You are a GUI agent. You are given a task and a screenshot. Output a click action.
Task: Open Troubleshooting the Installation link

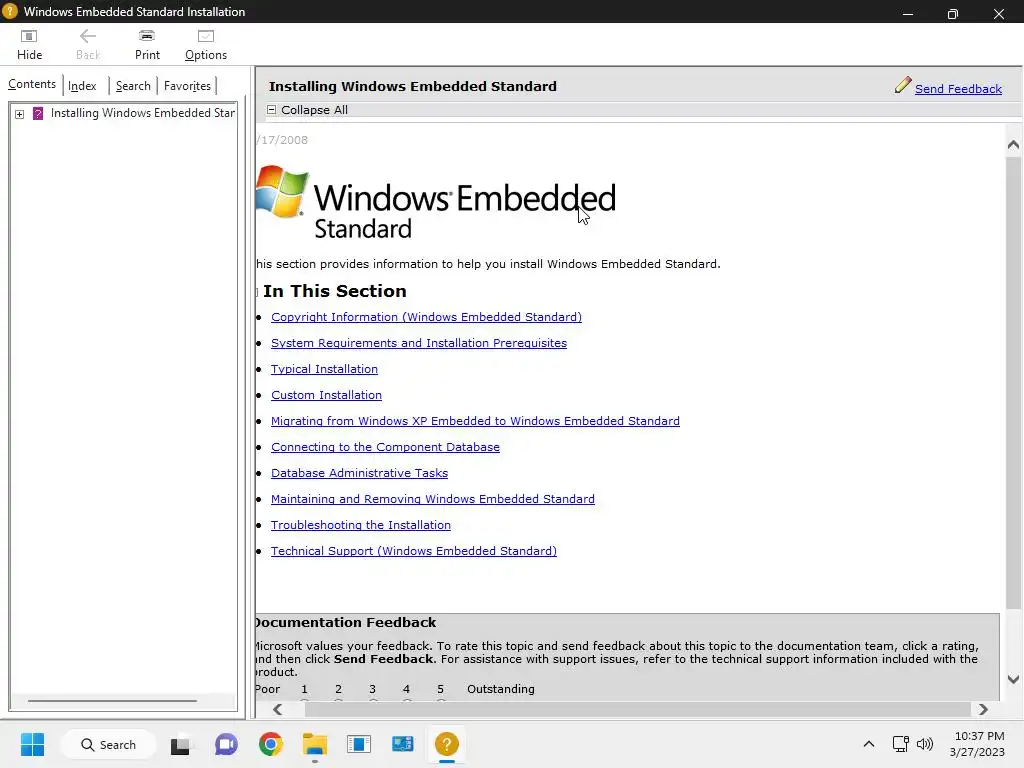pos(360,525)
